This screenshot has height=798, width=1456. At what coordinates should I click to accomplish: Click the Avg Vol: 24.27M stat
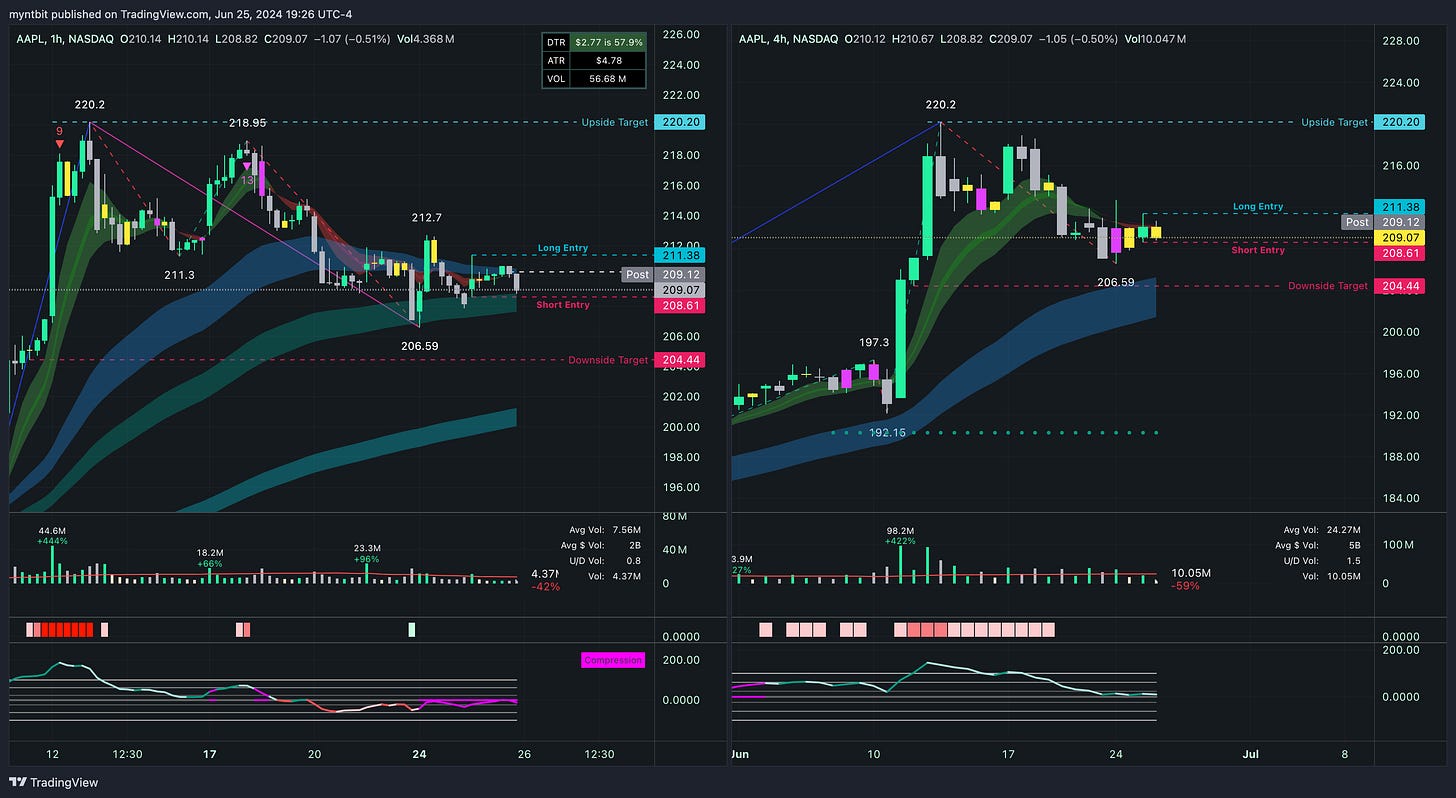(x=1323, y=530)
